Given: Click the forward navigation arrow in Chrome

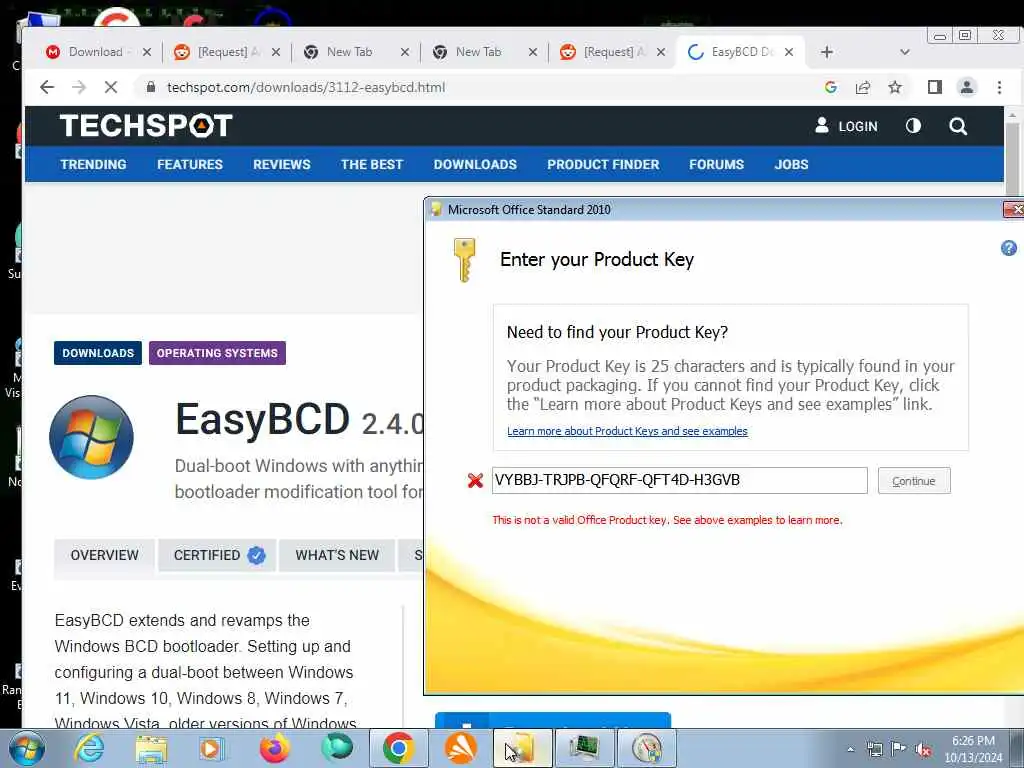Looking at the screenshot, I should coord(79,87).
